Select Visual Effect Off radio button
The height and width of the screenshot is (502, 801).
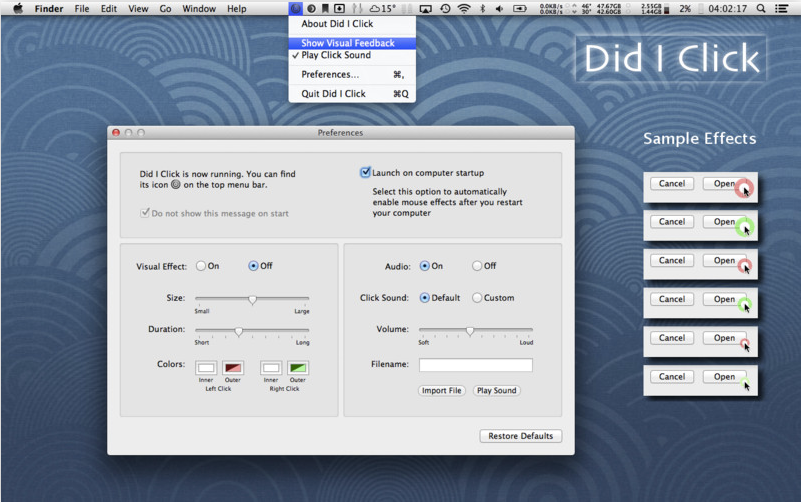point(253,266)
